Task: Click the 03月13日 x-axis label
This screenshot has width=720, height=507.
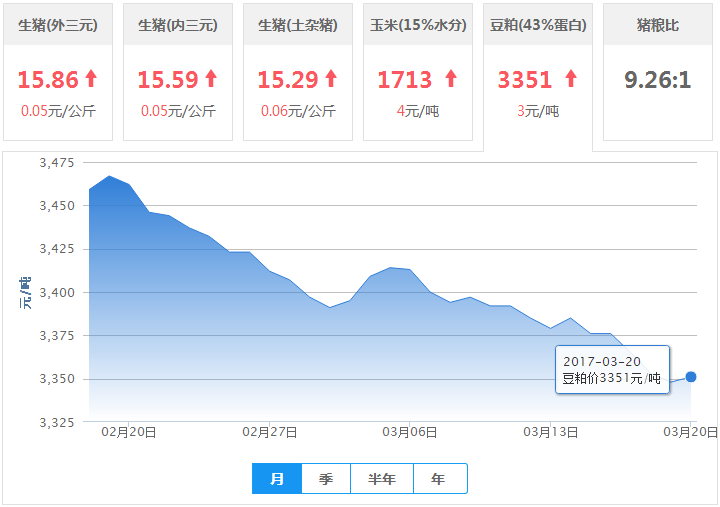Action: point(551,432)
